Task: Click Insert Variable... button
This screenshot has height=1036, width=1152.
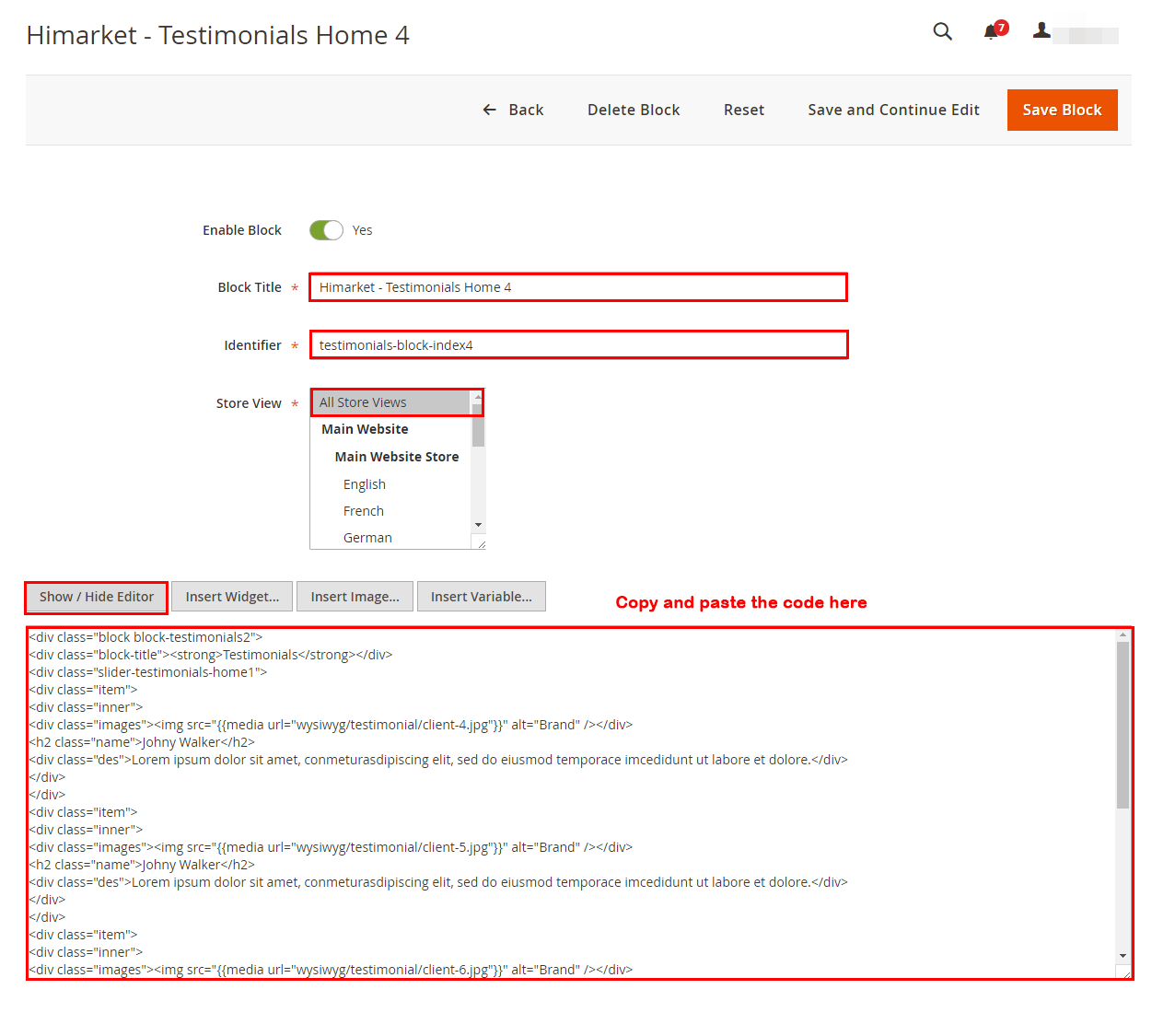Action: point(482,597)
